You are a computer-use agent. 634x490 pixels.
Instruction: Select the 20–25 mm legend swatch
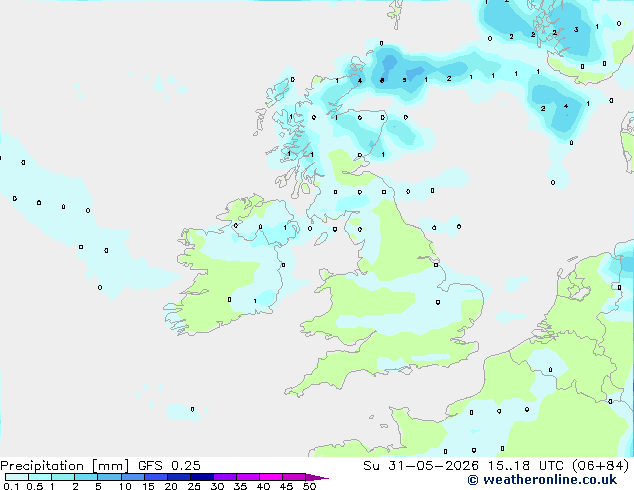coord(178,477)
